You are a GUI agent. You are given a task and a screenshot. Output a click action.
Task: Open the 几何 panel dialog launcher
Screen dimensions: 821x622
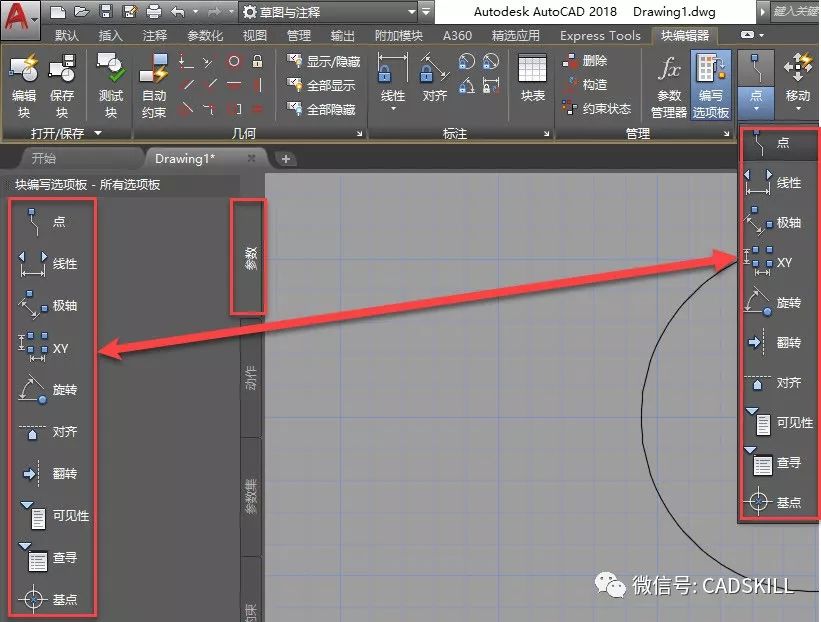359,134
